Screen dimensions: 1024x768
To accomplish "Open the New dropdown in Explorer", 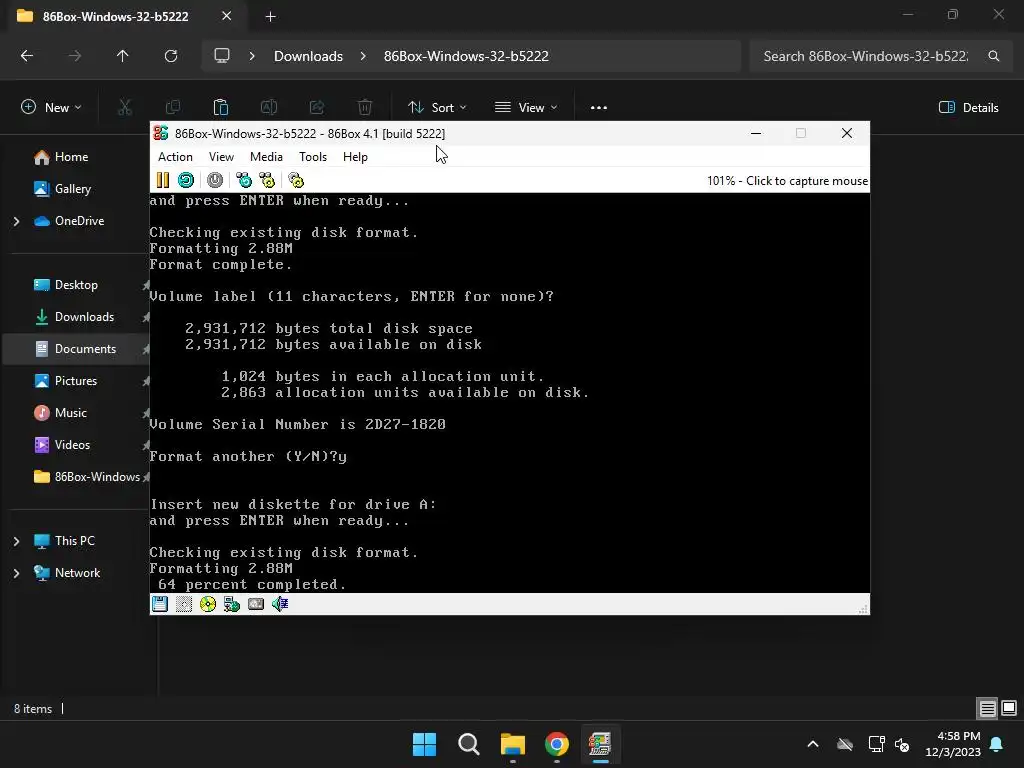I will coord(52,108).
